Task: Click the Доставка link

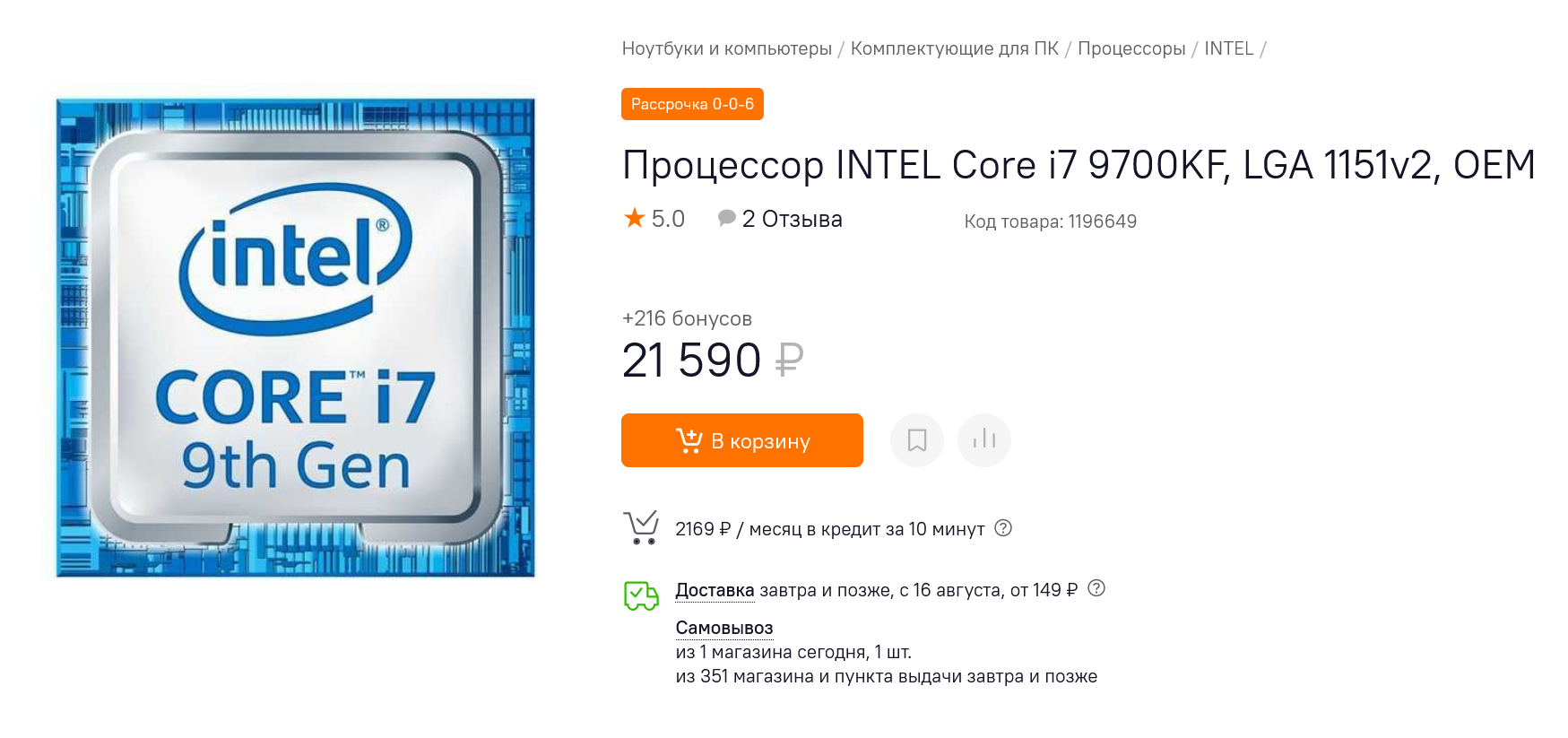Action: click(x=715, y=590)
